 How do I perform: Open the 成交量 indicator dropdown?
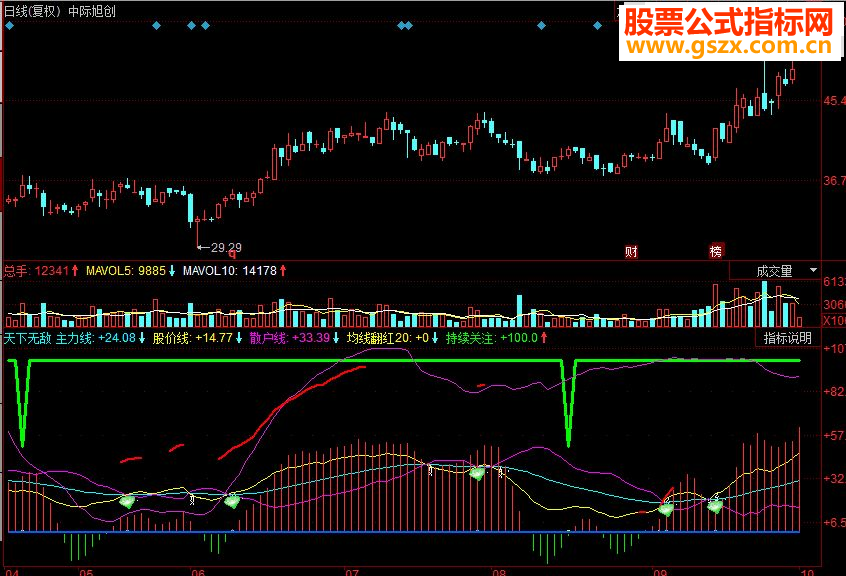point(774,271)
